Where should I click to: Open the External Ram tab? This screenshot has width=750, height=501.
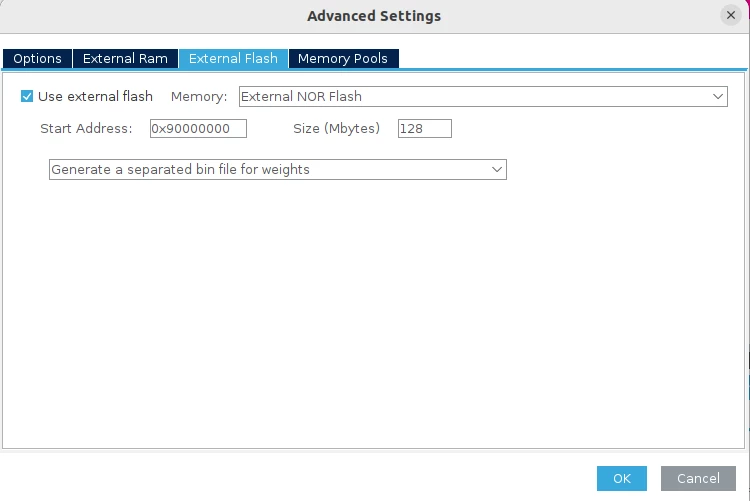[x=125, y=58]
